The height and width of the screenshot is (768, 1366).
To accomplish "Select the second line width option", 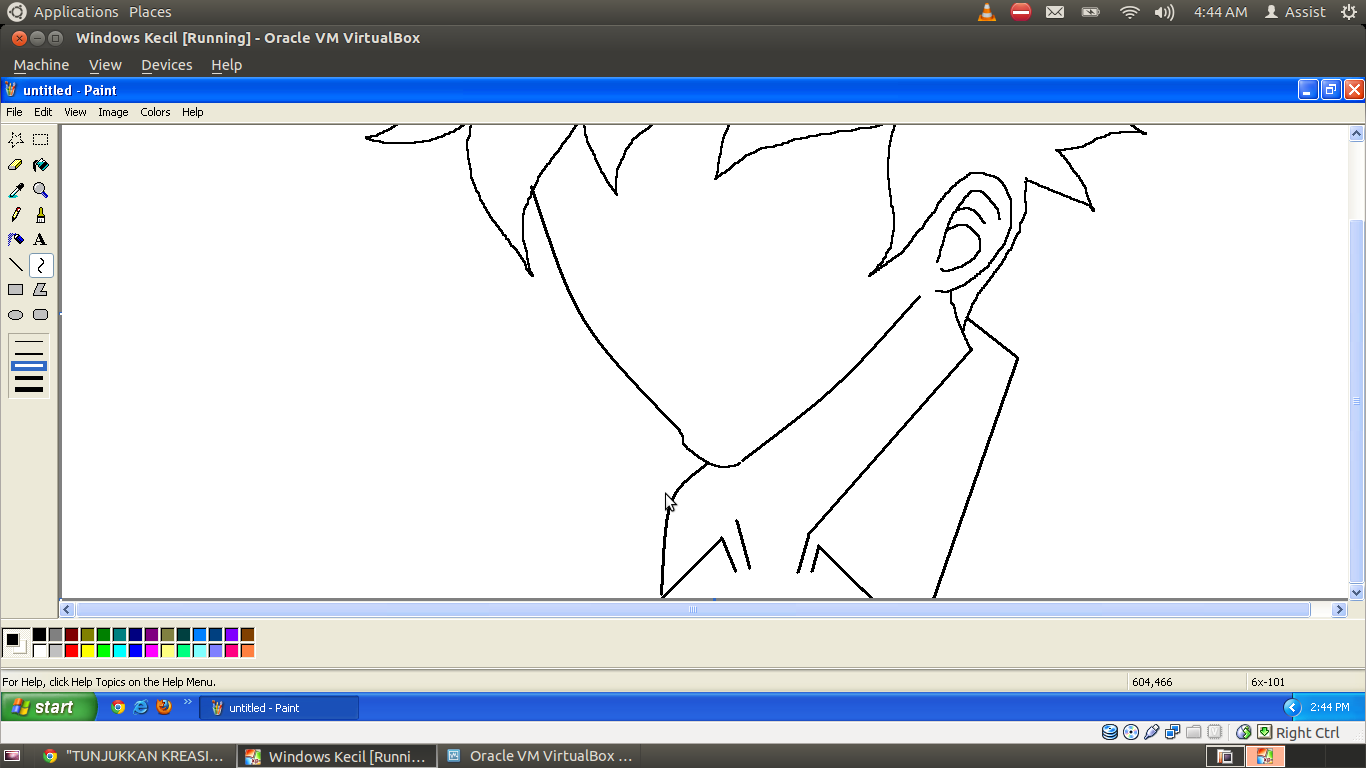I will [x=29, y=354].
